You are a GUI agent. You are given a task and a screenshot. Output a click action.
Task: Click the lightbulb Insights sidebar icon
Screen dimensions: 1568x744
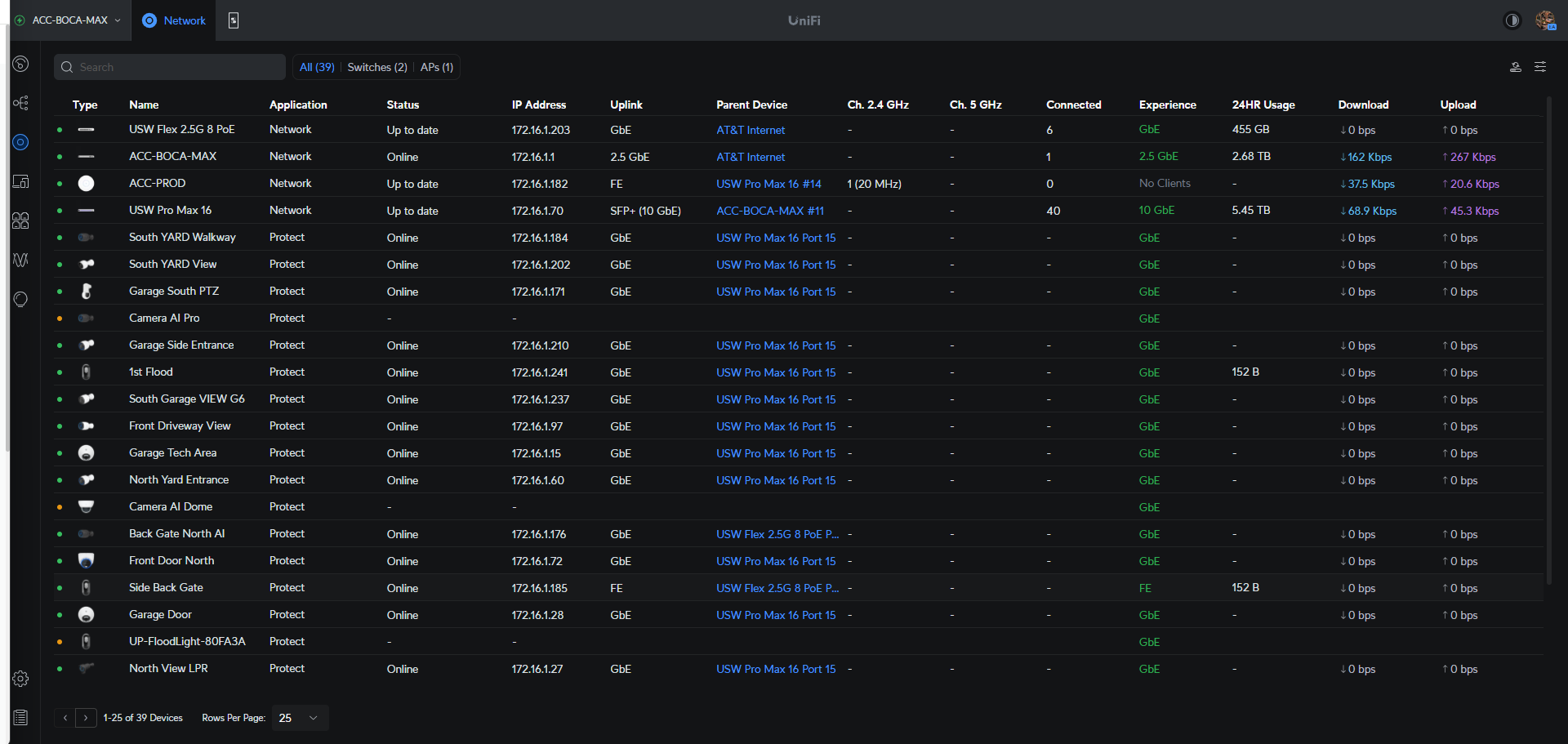point(21,299)
